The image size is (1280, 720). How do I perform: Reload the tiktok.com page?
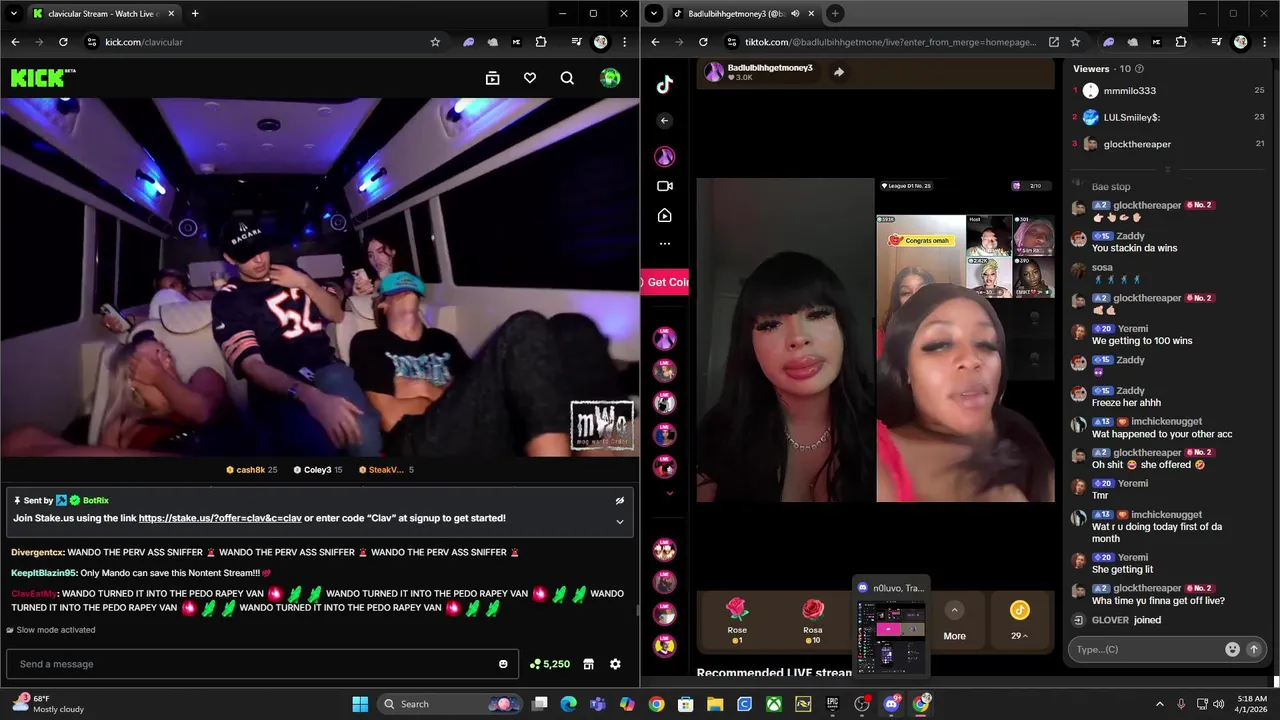coord(703,42)
